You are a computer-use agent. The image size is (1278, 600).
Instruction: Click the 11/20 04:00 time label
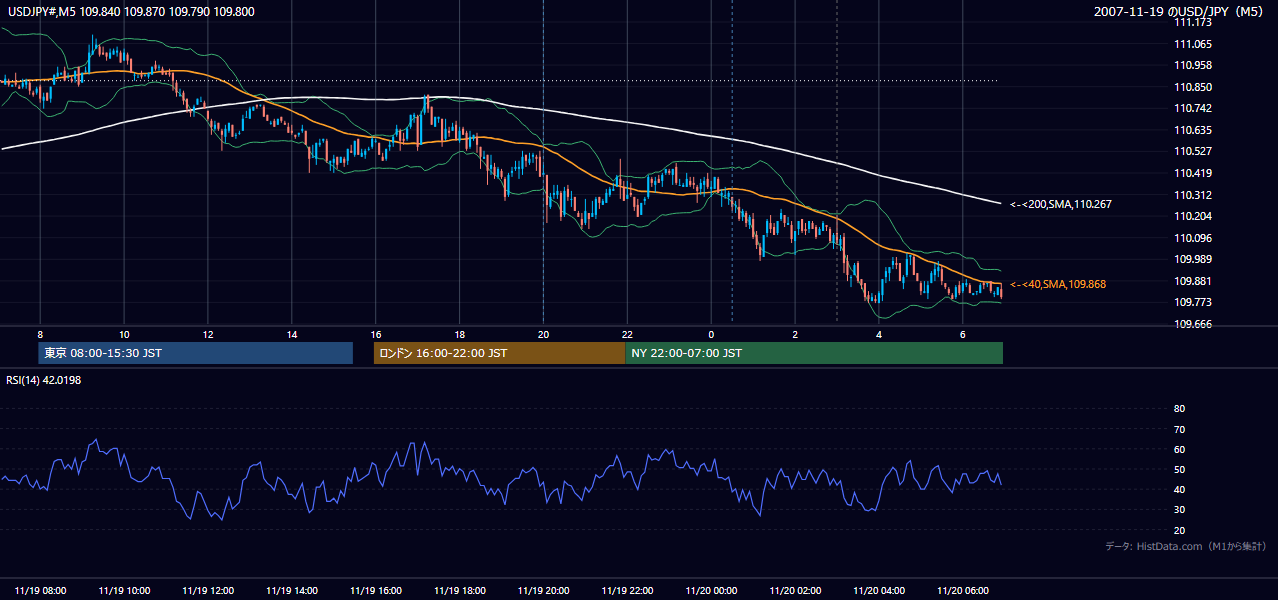tap(878, 591)
